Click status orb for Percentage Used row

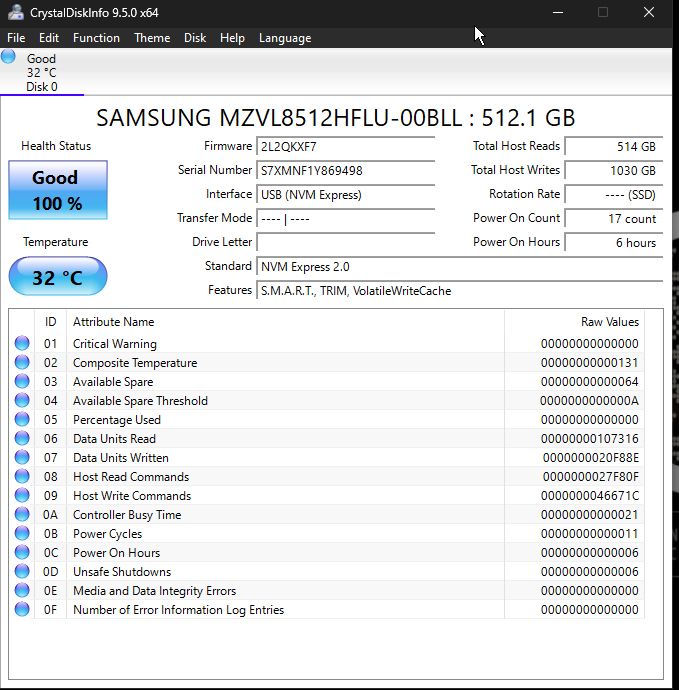pyautogui.click(x=22, y=419)
